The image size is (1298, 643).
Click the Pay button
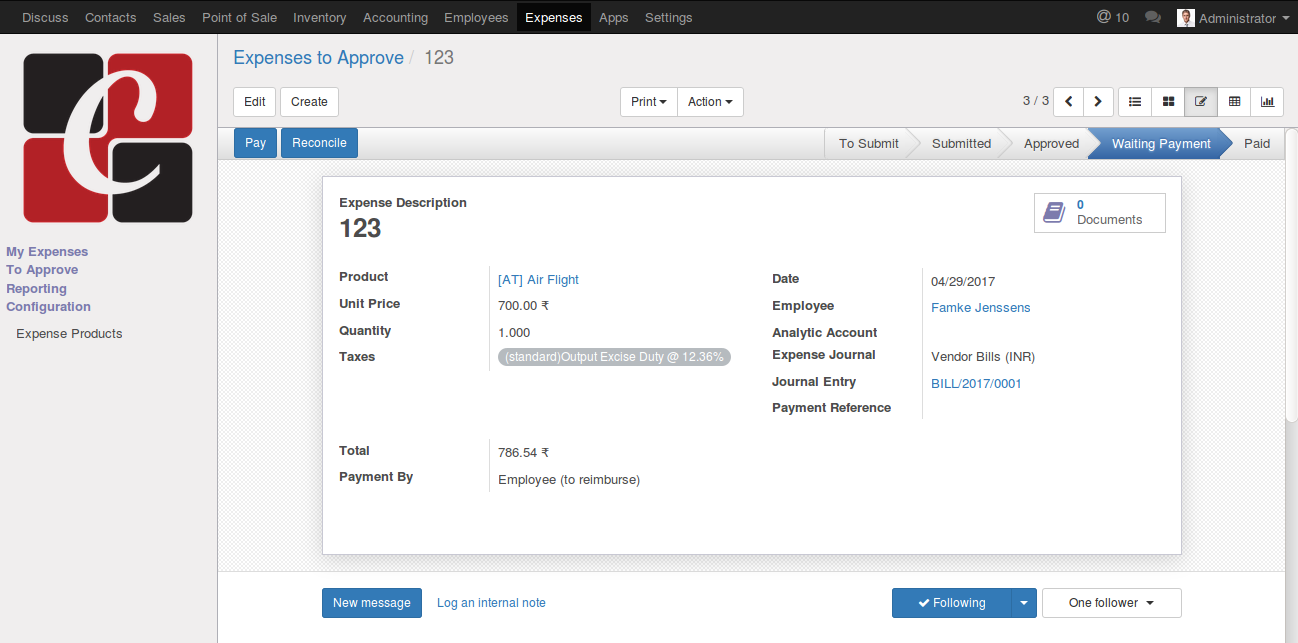pyautogui.click(x=255, y=143)
